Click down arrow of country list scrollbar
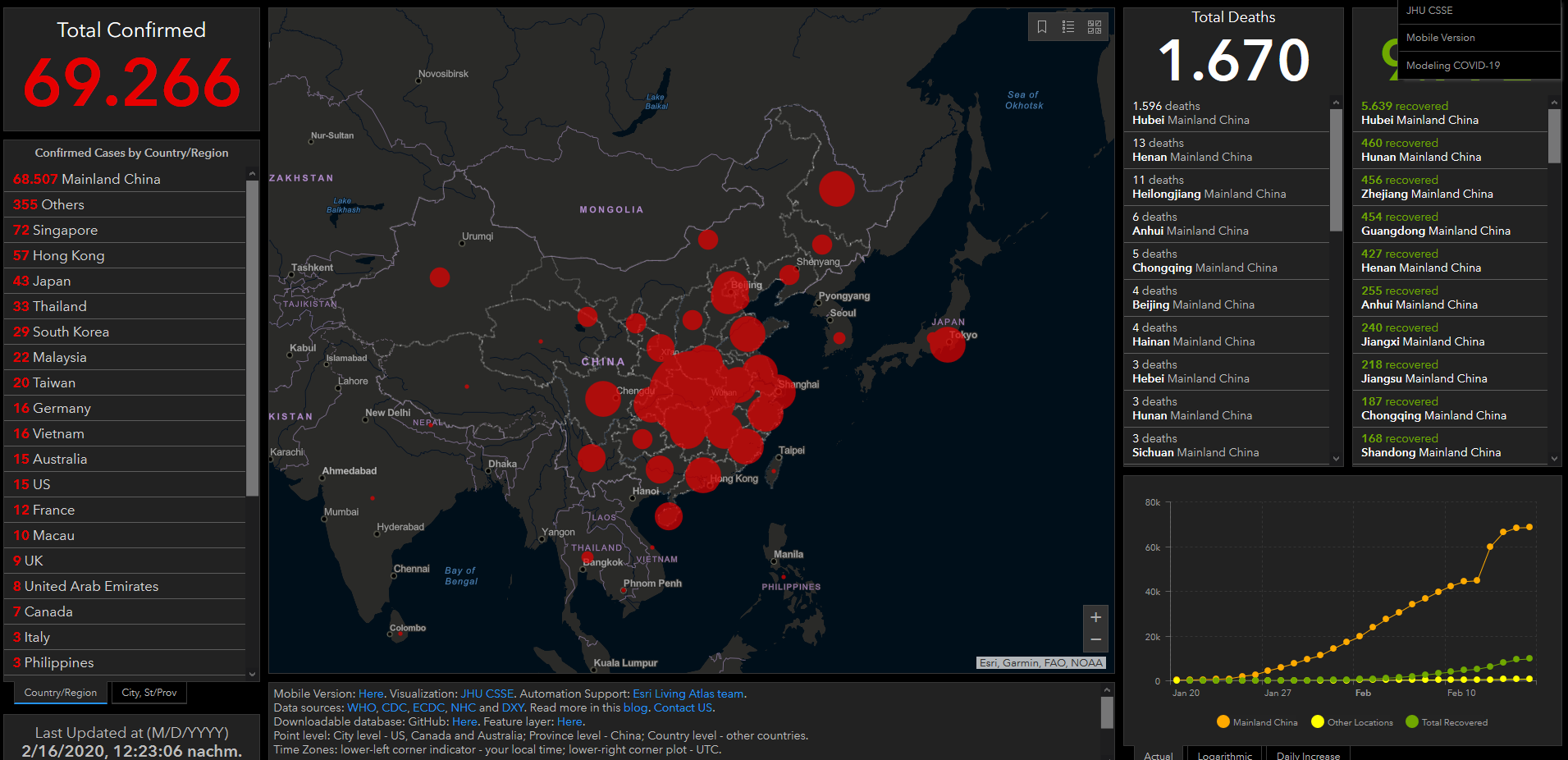 point(252,674)
